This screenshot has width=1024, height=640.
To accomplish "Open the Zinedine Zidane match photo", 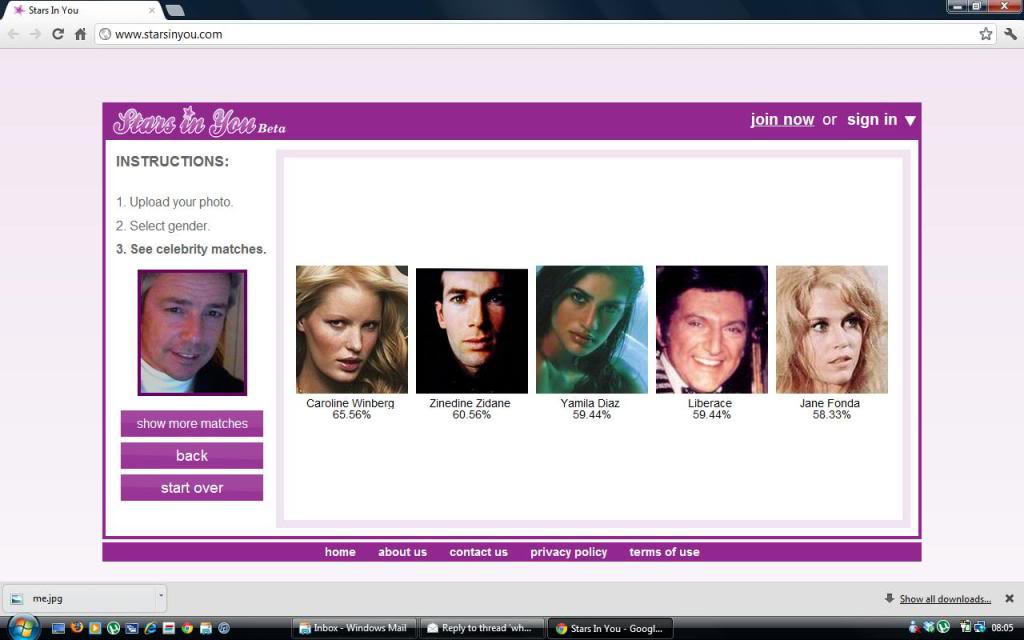I will coord(472,330).
